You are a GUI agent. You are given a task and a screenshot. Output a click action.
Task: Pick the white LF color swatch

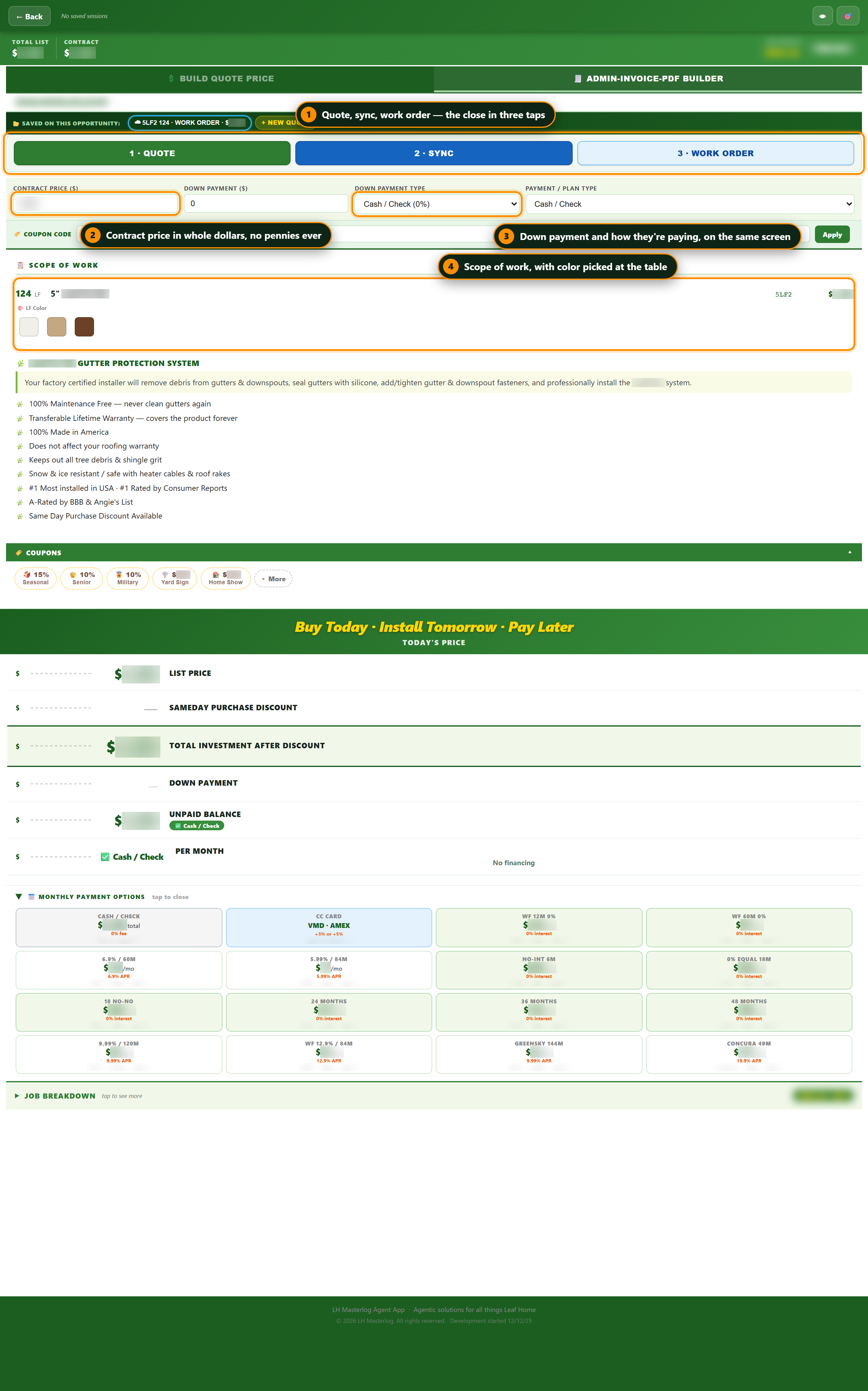click(x=29, y=327)
